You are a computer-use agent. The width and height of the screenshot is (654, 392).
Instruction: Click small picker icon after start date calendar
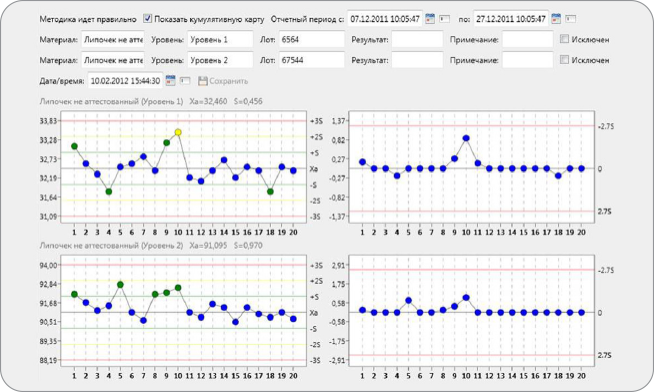(x=444, y=19)
